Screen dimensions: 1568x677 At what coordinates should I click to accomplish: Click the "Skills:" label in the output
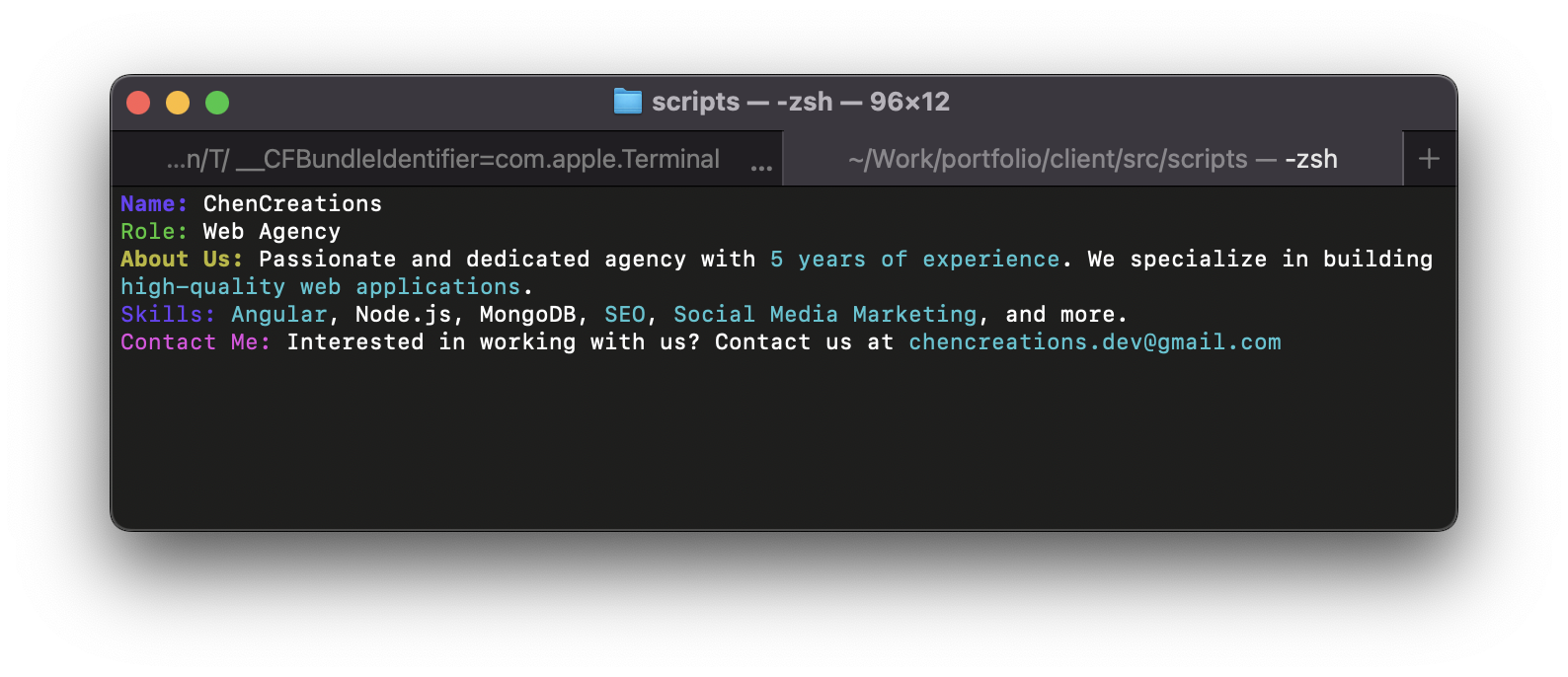click(168, 315)
